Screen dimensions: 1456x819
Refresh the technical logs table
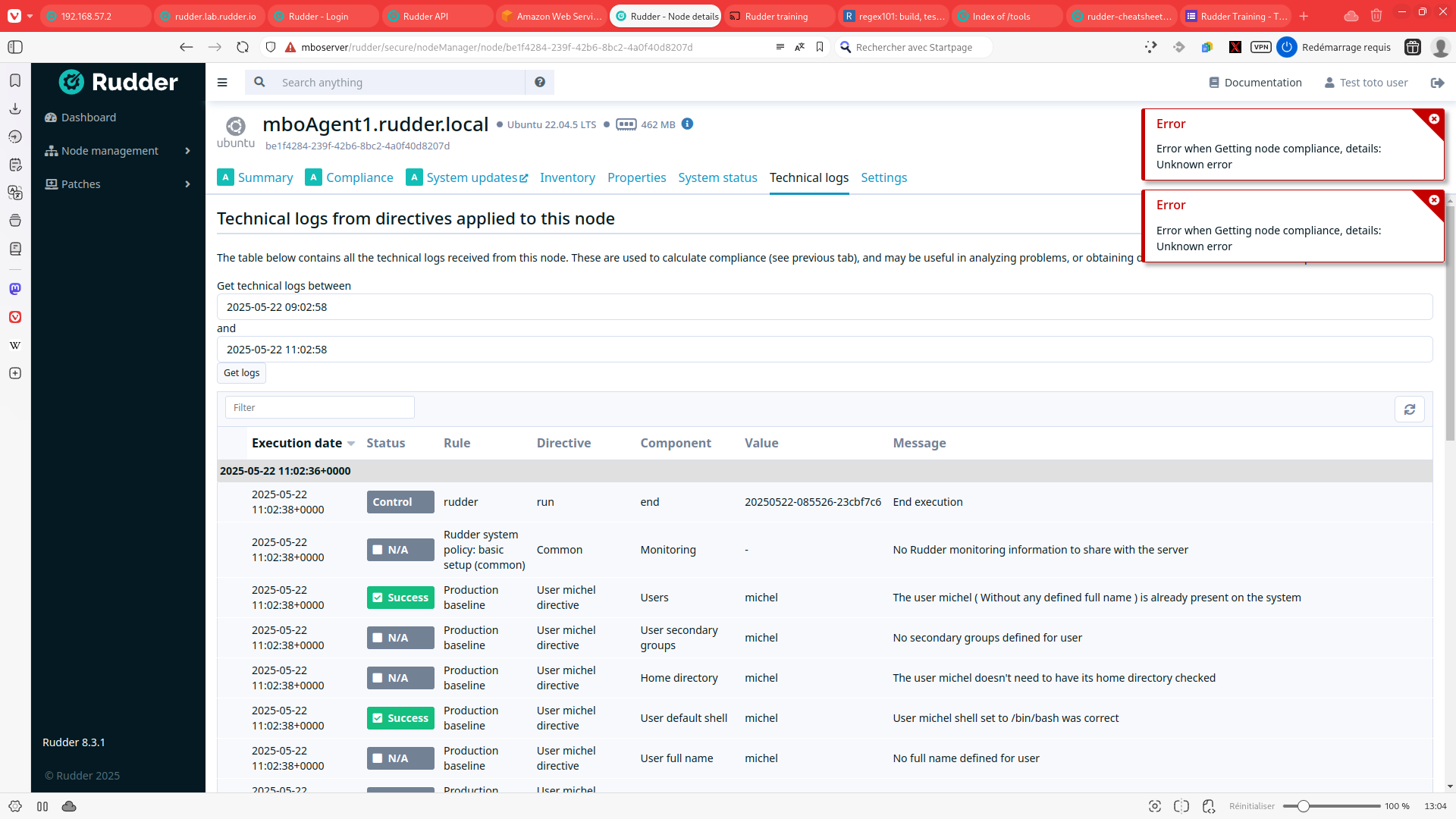[1410, 409]
